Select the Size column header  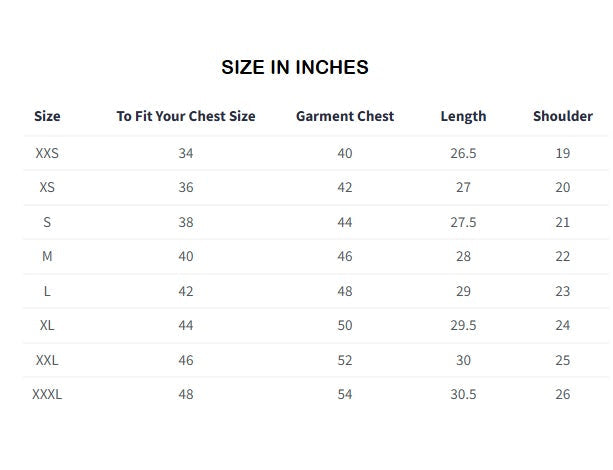click(x=47, y=116)
